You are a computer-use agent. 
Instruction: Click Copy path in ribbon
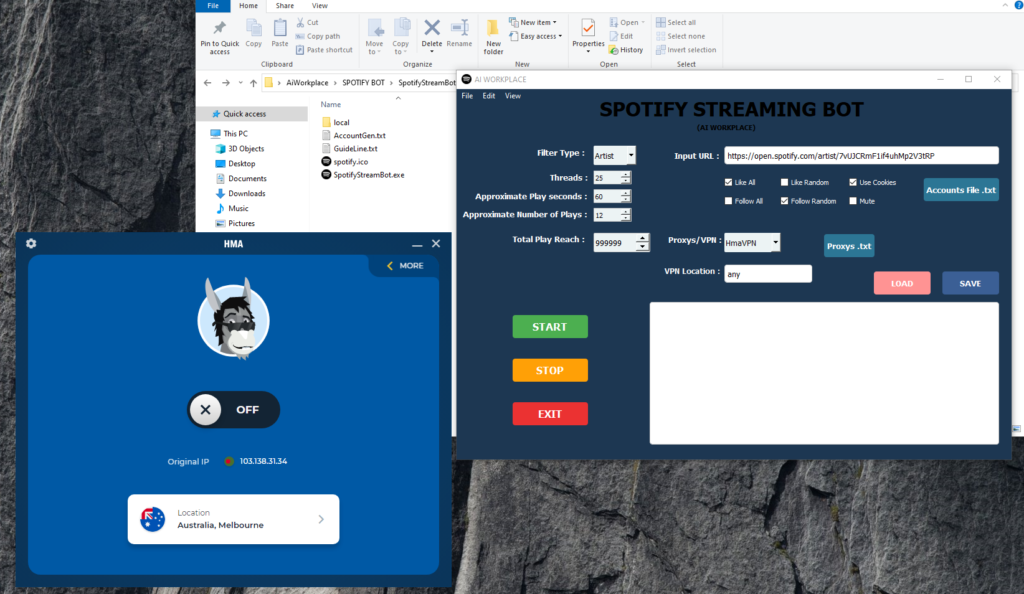[318, 36]
